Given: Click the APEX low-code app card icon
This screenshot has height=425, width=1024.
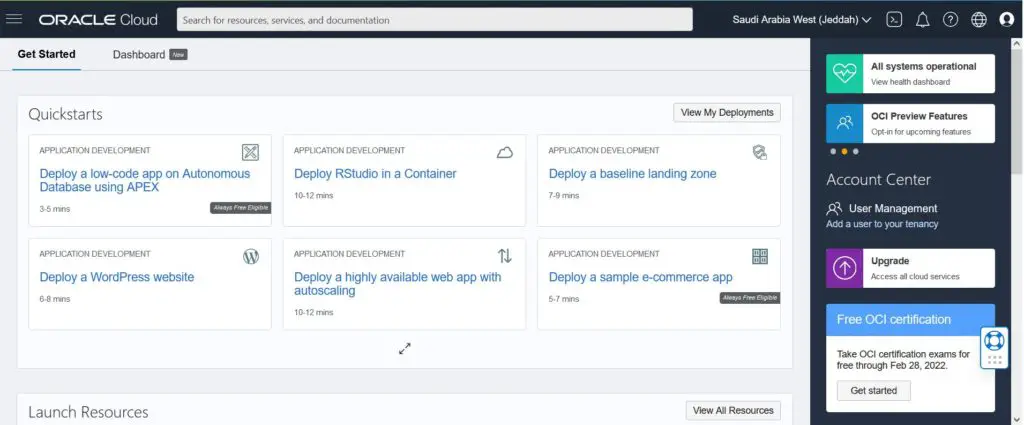Looking at the screenshot, I should [x=250, y=153].
